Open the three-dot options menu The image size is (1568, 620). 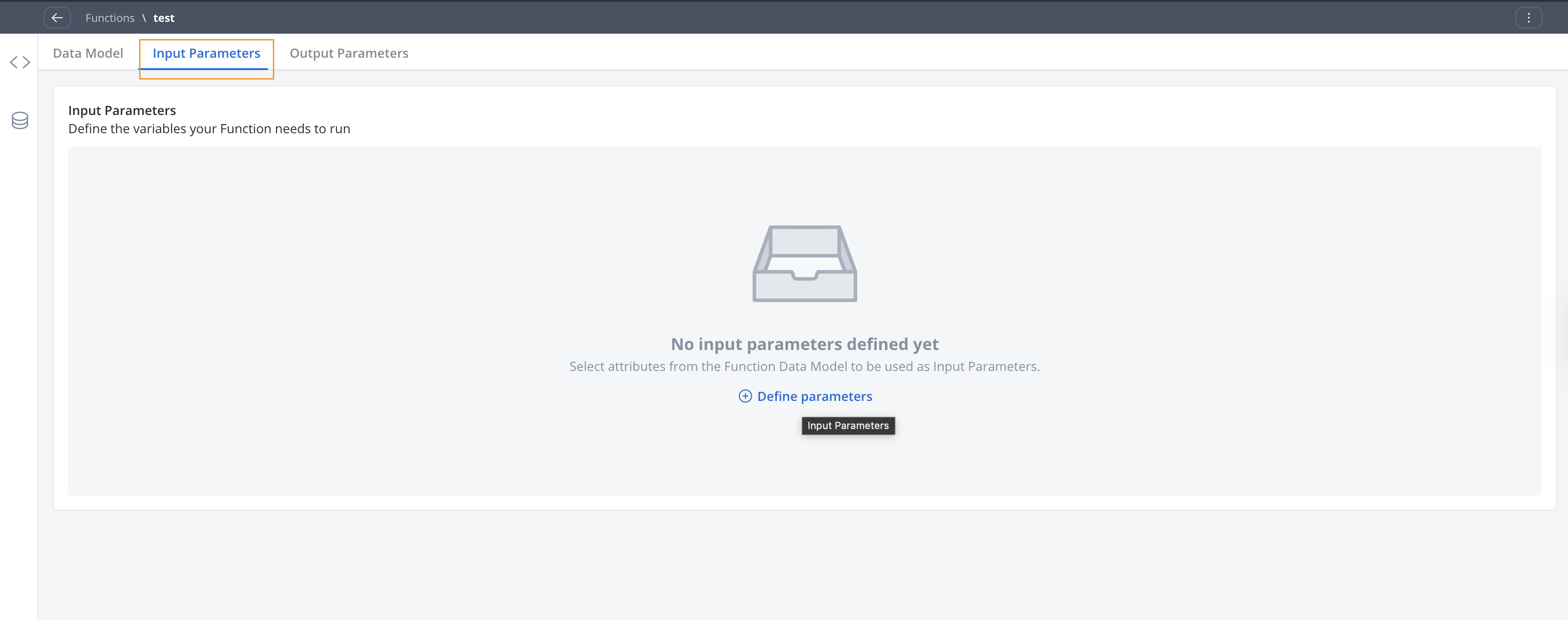click(x=1528, y=18)
